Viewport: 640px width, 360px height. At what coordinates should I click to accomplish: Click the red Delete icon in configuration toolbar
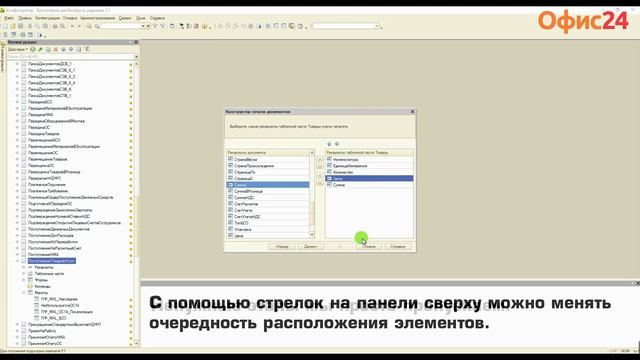click(56, 49)
